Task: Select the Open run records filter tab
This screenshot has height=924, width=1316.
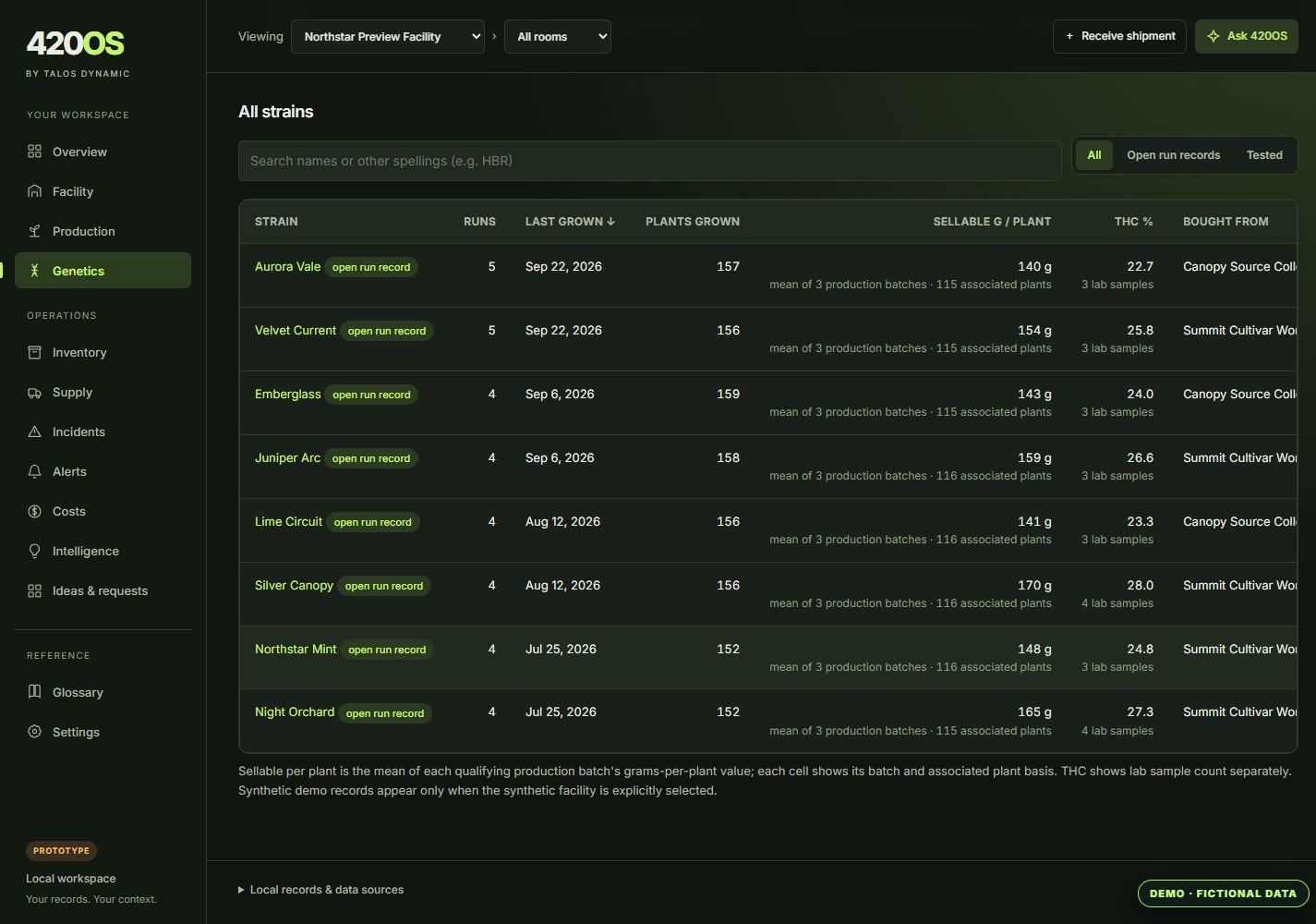Action: (1173, 155)
